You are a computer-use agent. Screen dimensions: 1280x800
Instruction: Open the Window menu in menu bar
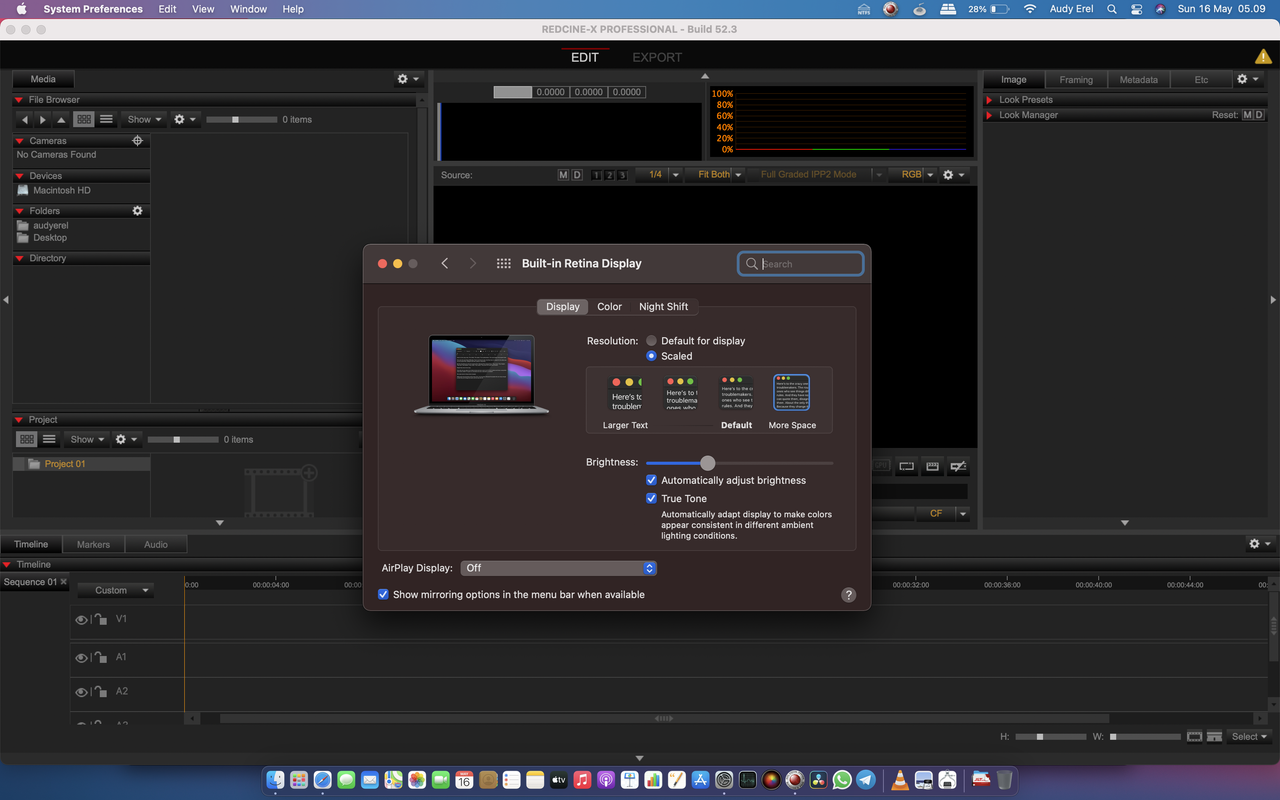click(248, 9)
